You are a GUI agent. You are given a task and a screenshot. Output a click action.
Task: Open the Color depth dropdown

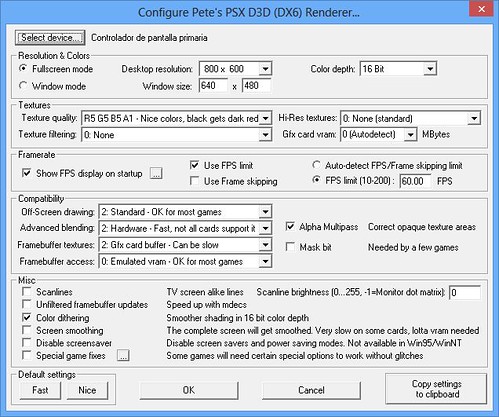click(x=398, y=69)
